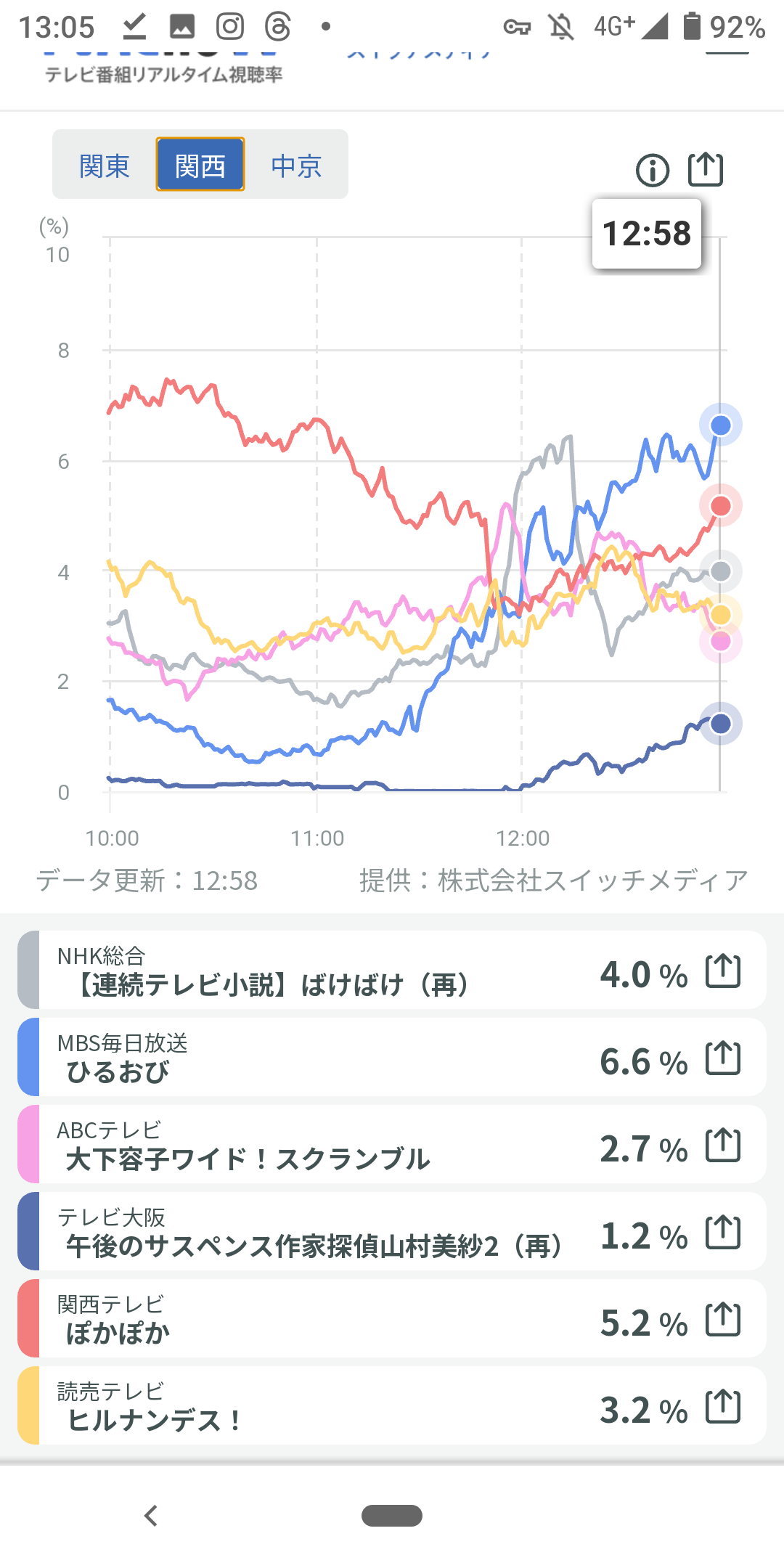784x1568 pixels.
Task: Tap the chart share icon
Action: click(705, 170)
